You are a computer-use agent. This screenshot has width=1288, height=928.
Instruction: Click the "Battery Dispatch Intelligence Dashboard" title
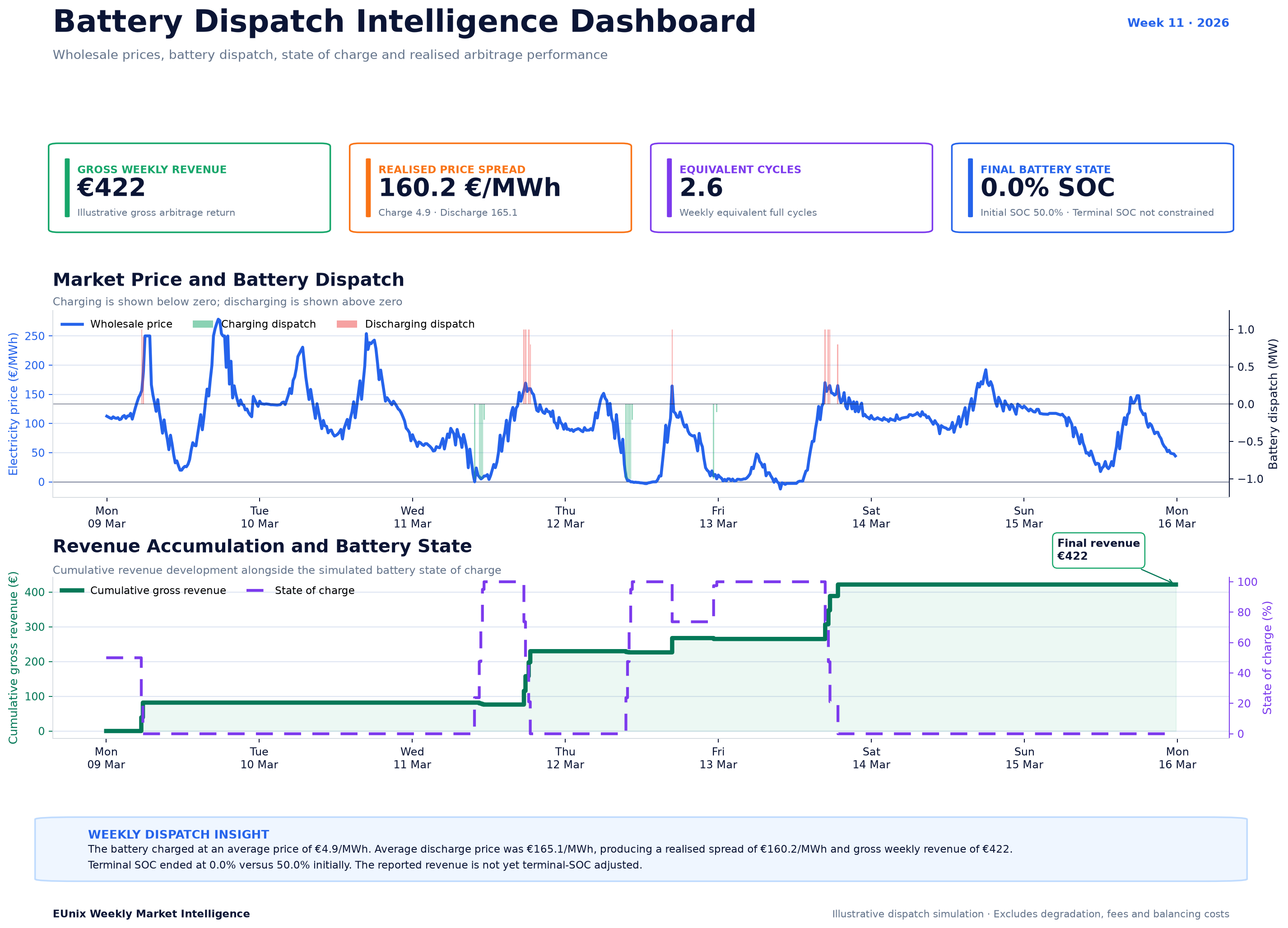point(405,22)
